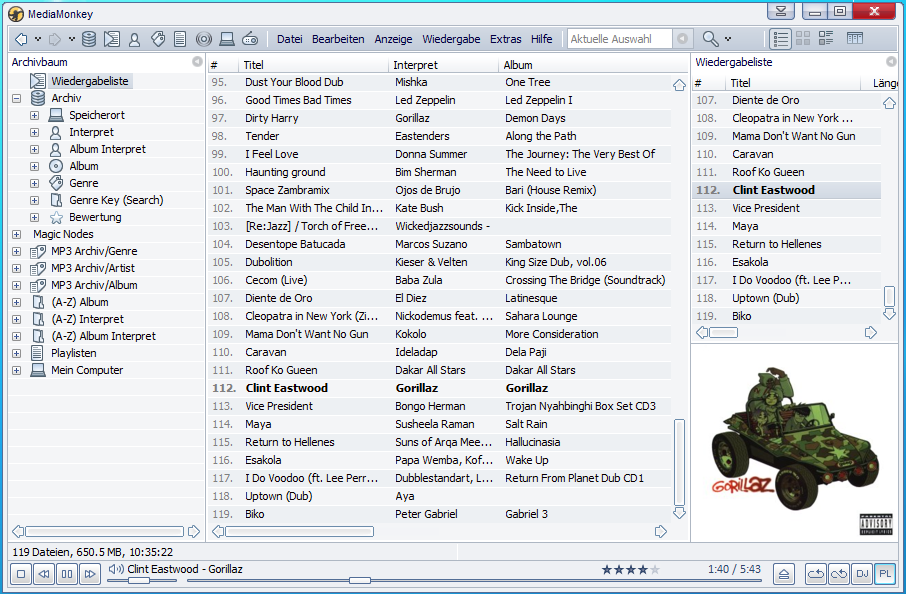Sort by the Album column header

592,65
